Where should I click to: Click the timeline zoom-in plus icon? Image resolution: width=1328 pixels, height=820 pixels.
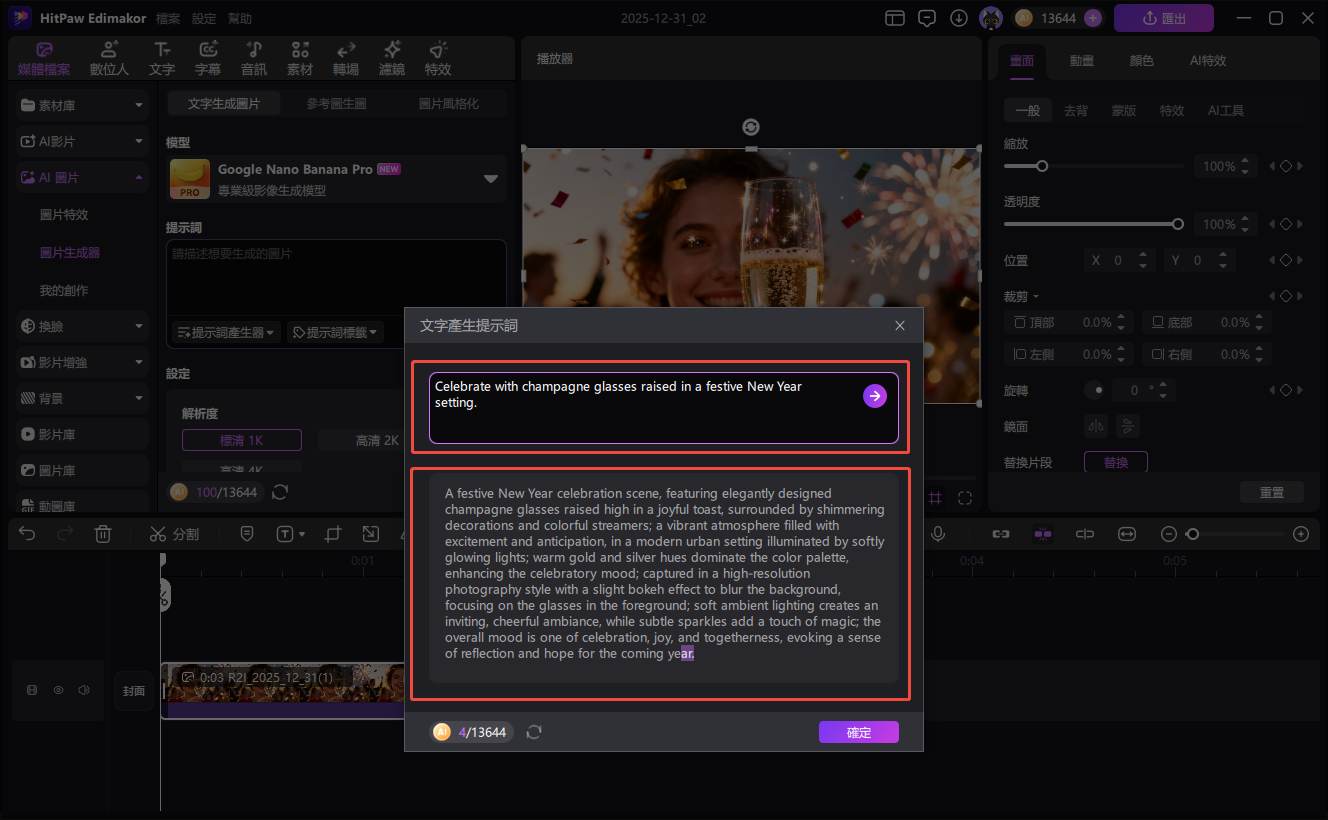(x=1300, y=534)
